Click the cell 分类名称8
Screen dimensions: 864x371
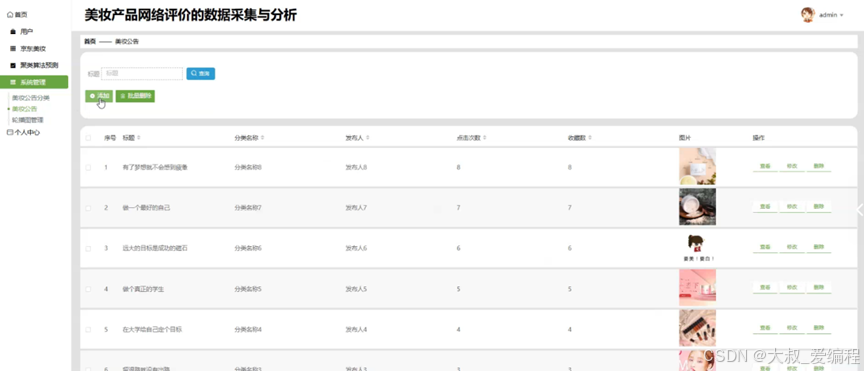pos(248,167)
